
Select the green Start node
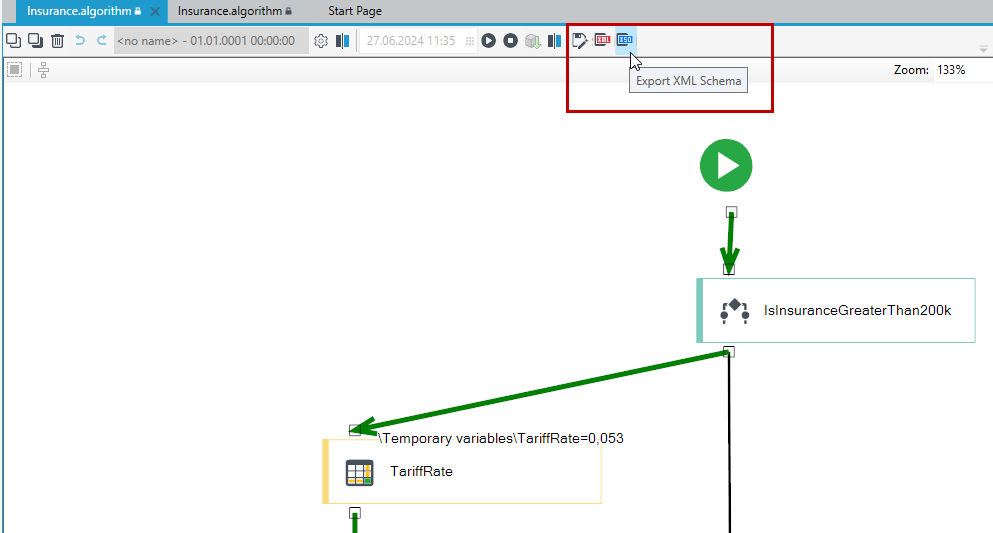click(x=726, y=165)
